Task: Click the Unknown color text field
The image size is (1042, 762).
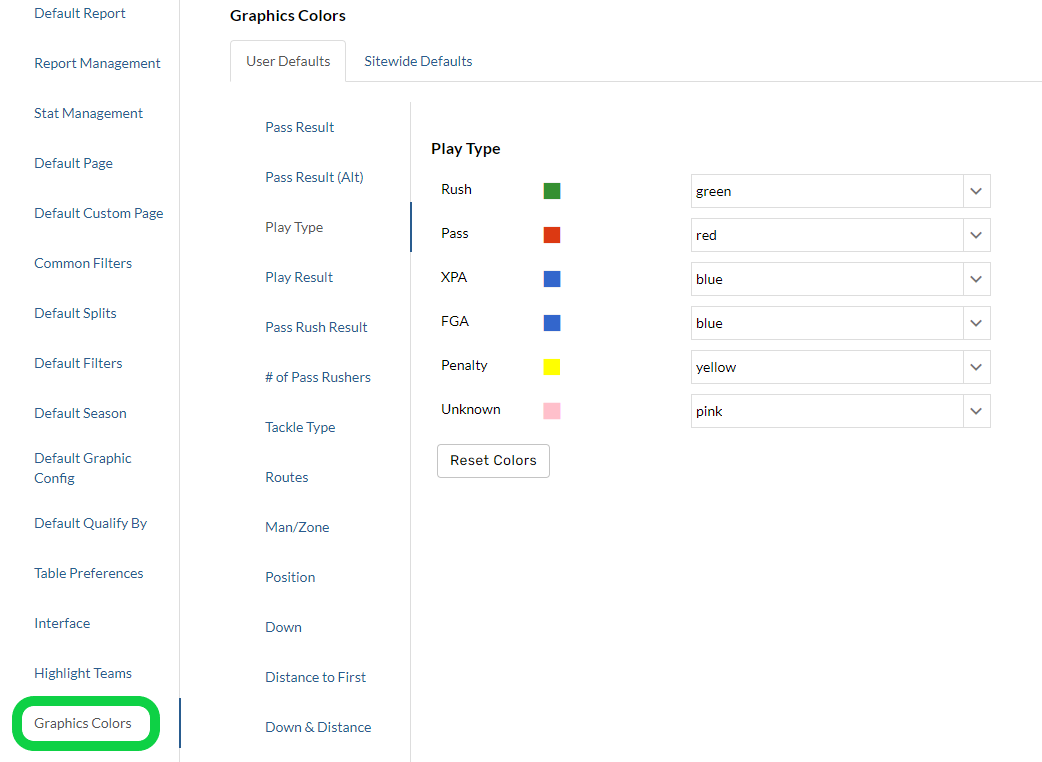Action: [x=826, y=411]
